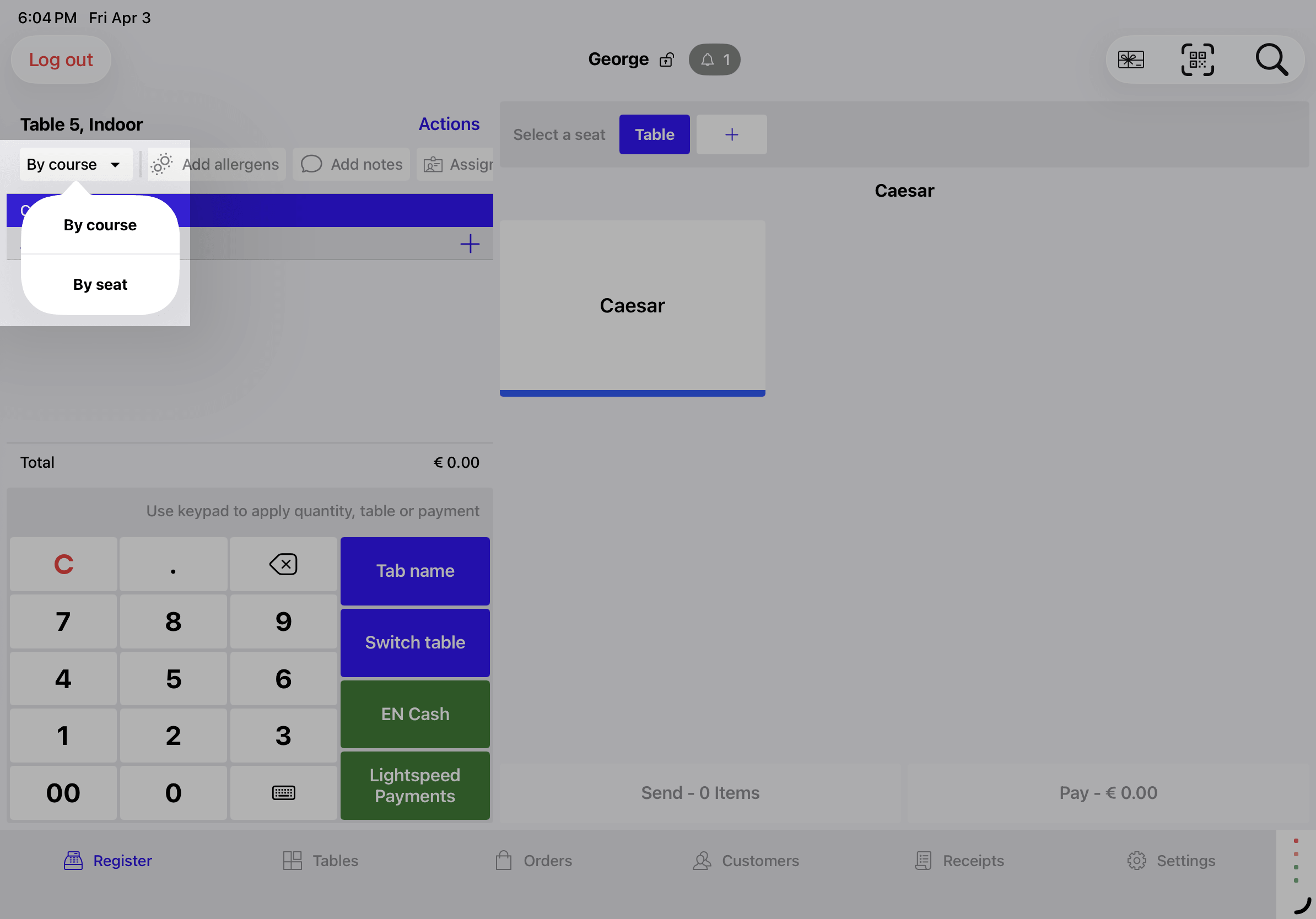Open the QR code scanner
The image size is (1316, 919).
tap(1198, 59)
